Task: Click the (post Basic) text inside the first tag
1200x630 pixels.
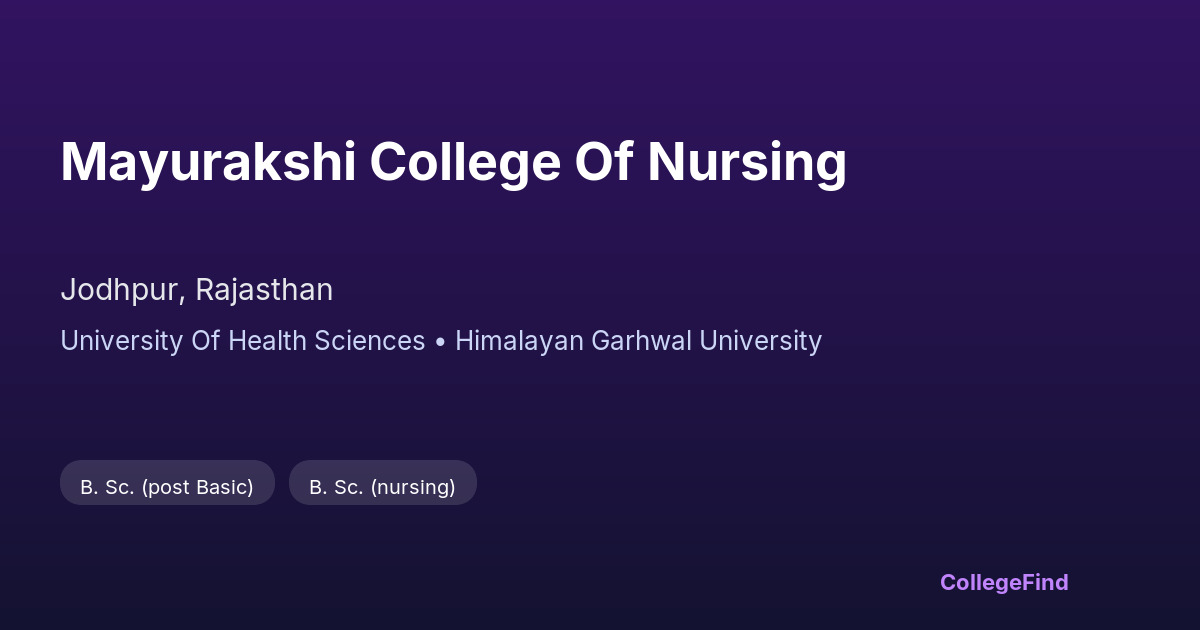Action: pyautogui.click(x=197, y=487)
